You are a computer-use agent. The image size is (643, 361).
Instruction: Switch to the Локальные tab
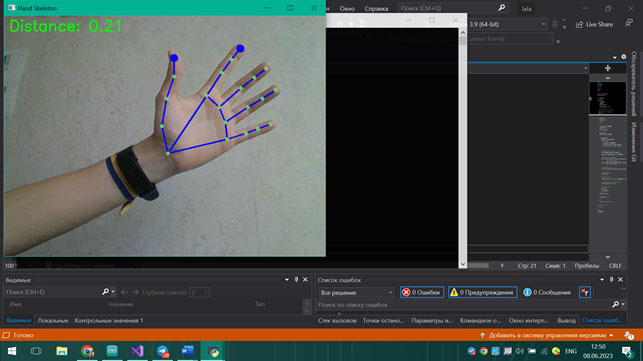click(x=53, y=320)
